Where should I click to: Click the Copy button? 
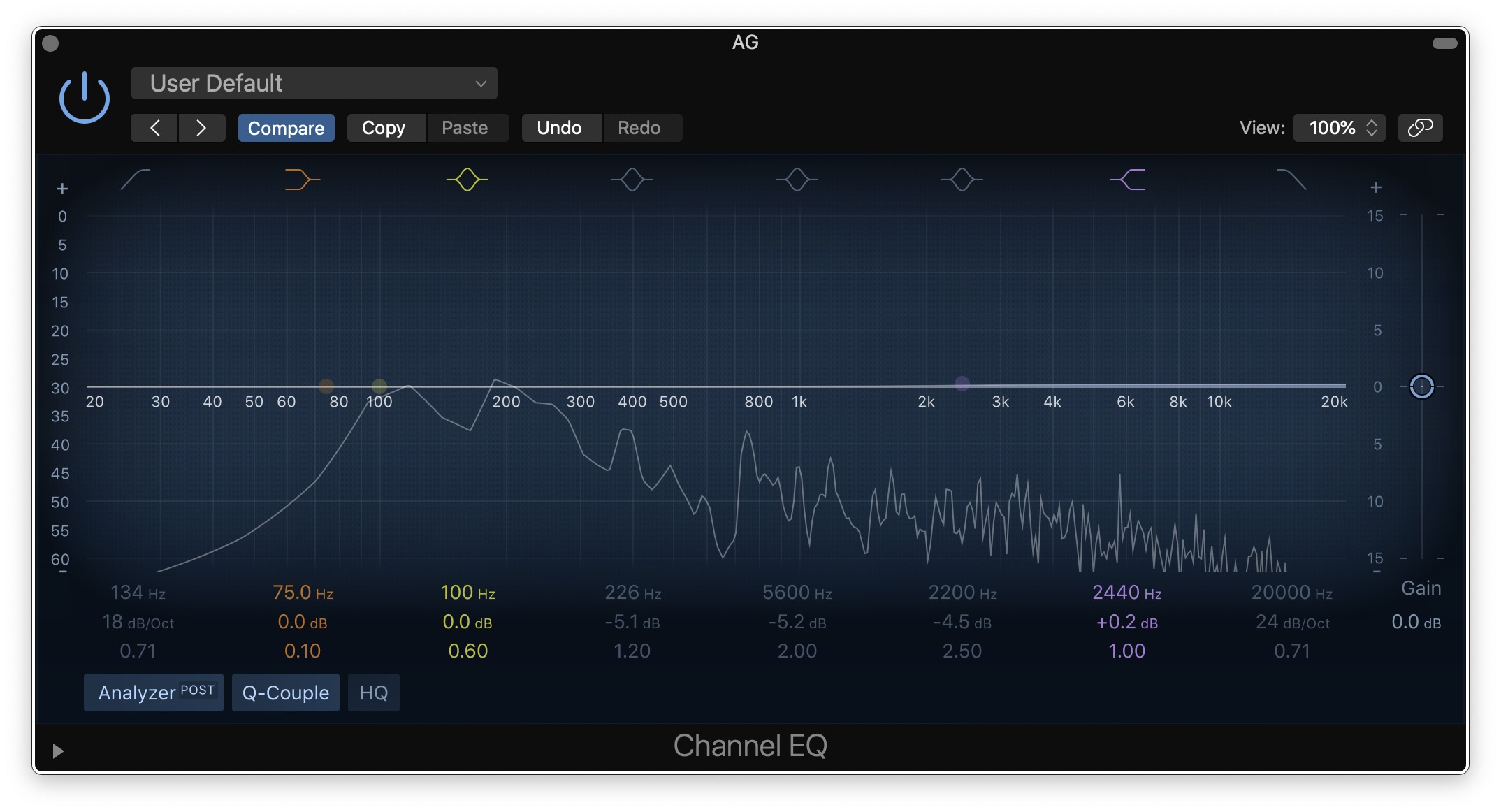click(384, 128)
